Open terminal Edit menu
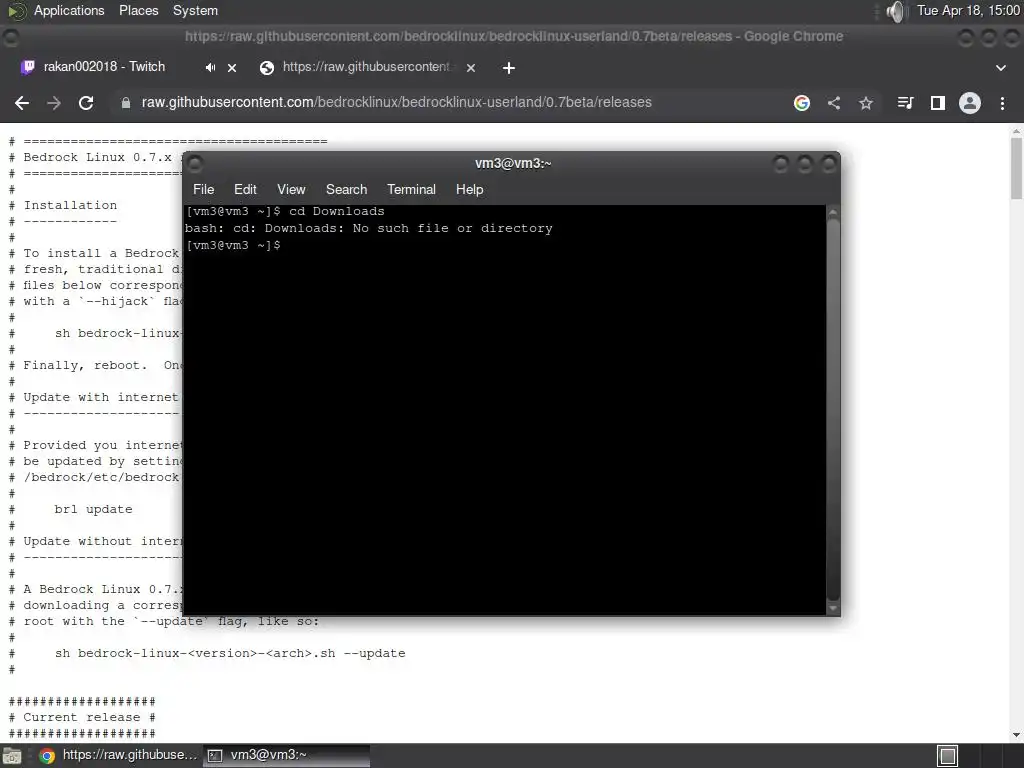Viewport: 1024px width, 768px height. 245,189
